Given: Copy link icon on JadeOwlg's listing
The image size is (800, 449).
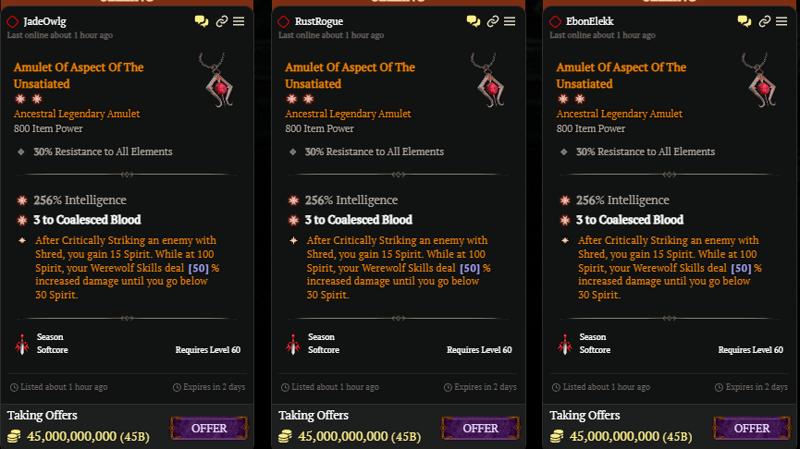Looking at the screenshot, I should (x=221, y=21).
